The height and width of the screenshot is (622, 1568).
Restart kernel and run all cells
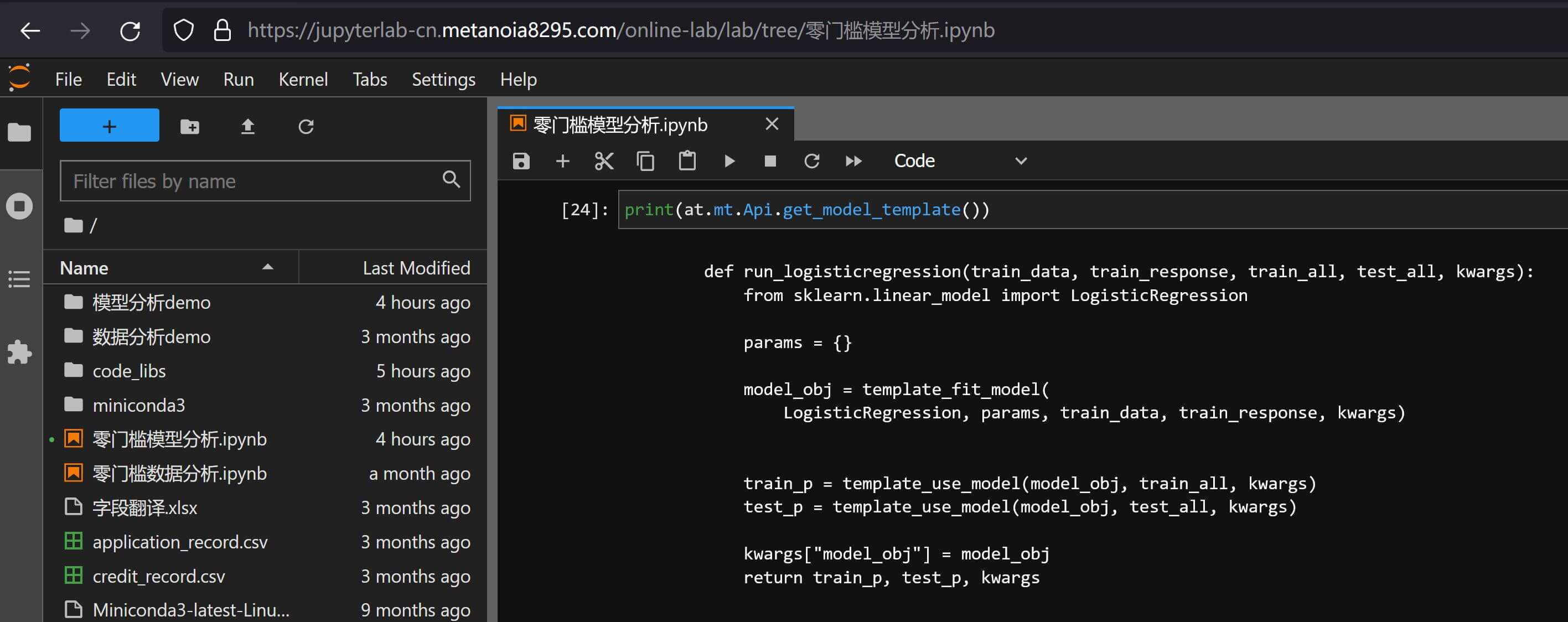pyautogui.click(x=853, y=161)
